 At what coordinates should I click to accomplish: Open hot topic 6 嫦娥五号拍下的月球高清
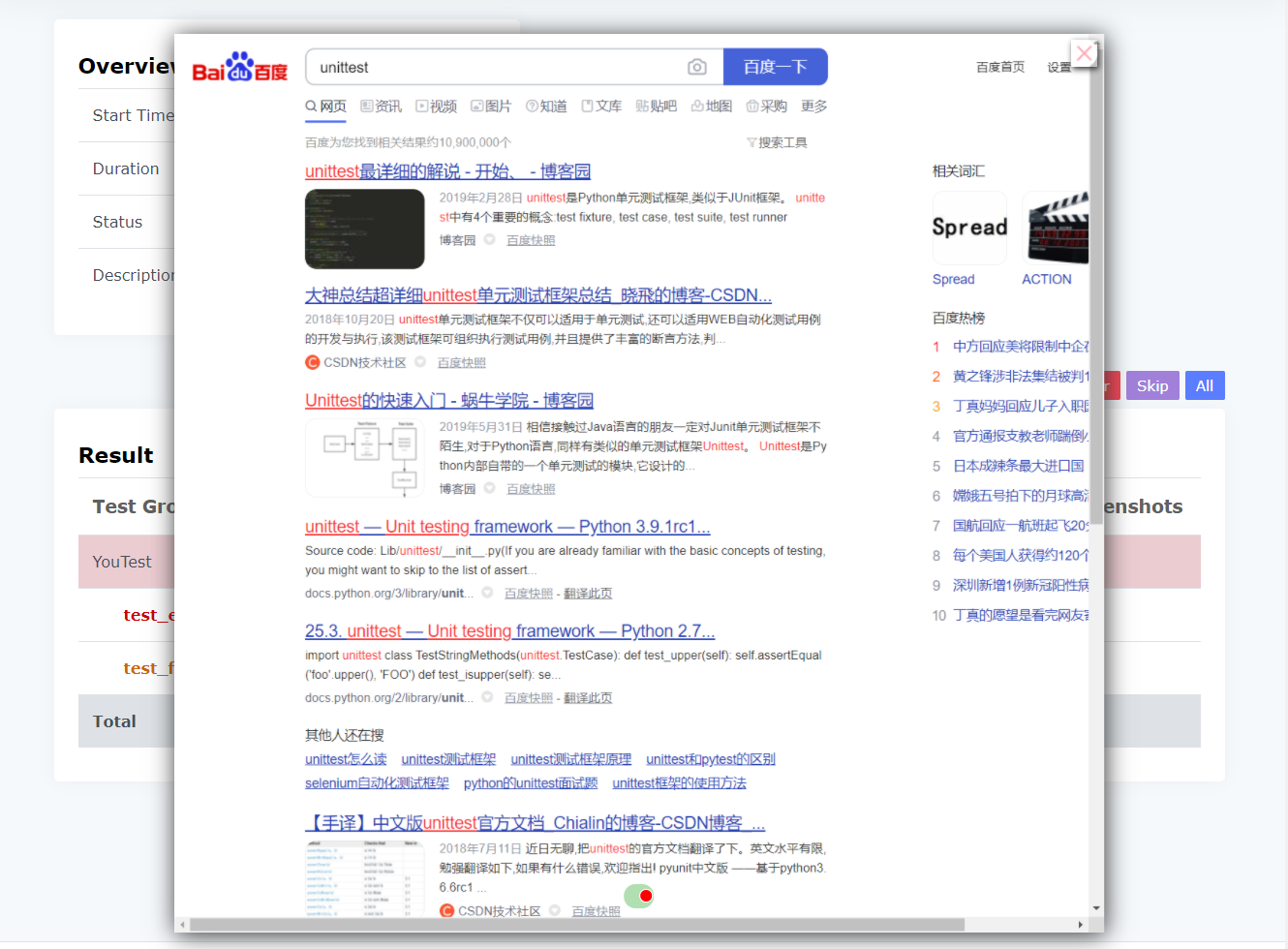point(1021,496)
